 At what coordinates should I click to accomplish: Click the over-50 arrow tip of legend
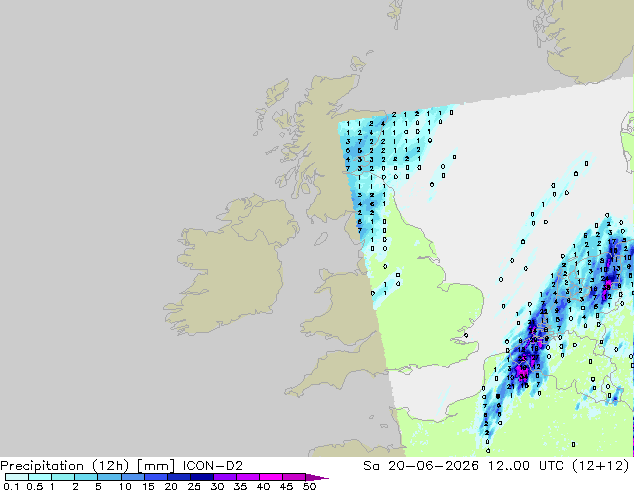coord(317,477)
